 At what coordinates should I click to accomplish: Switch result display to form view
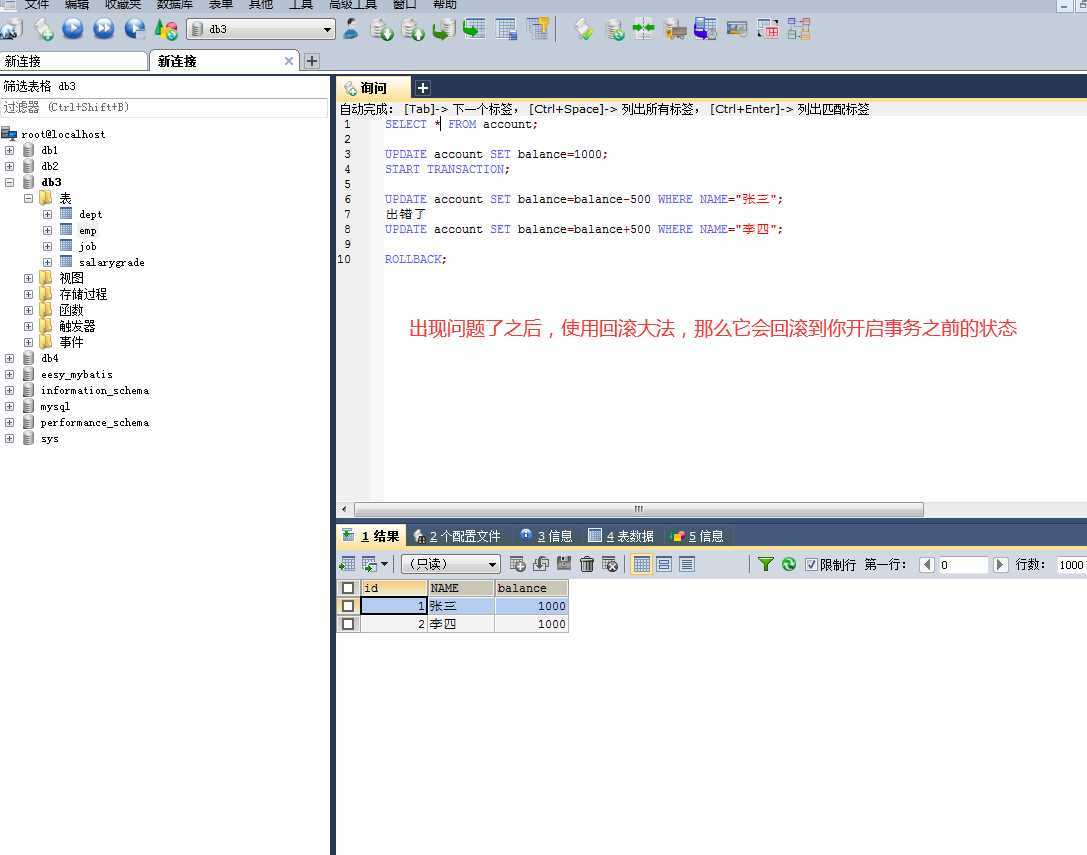click(x=664, y=564)
